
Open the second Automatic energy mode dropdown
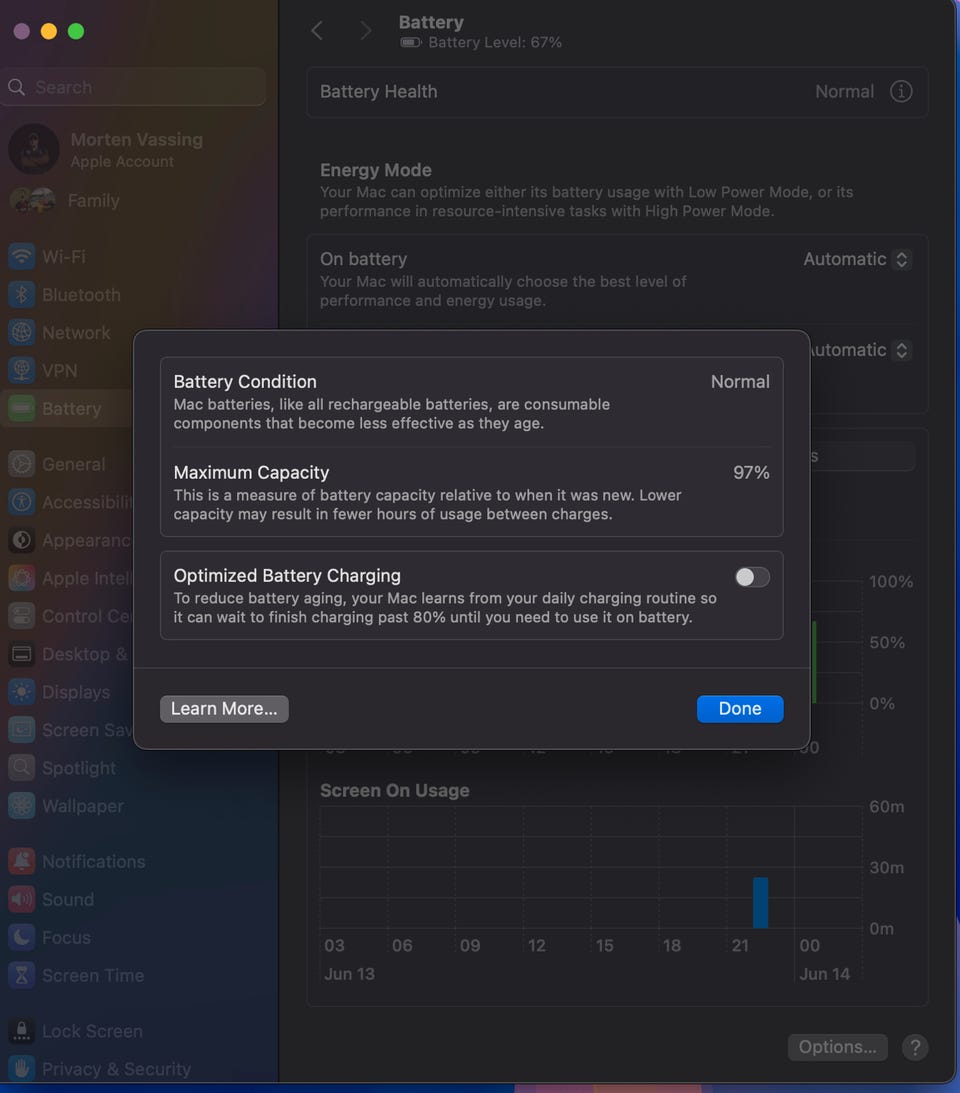[861, 350]
